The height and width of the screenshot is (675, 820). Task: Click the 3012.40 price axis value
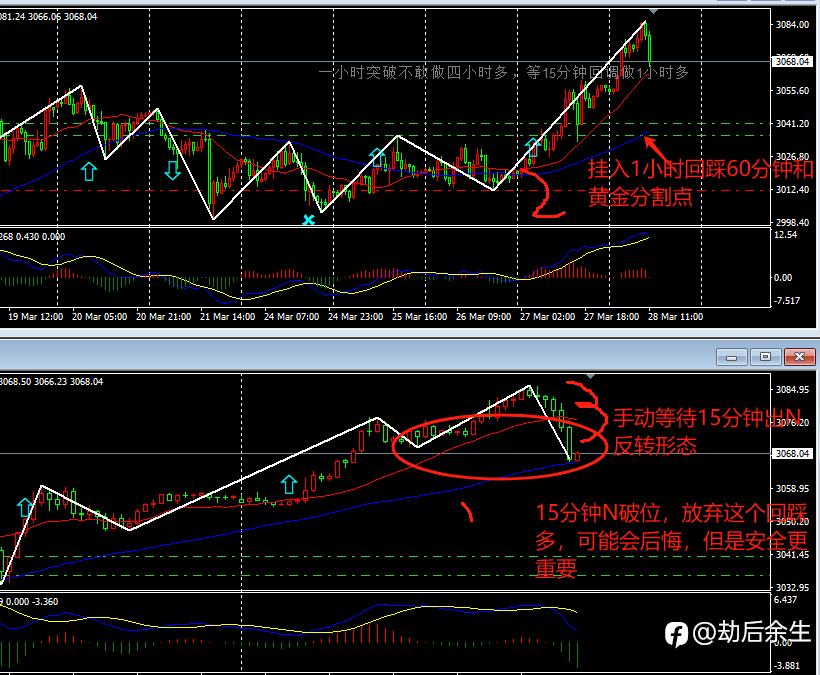coord(792,189)
